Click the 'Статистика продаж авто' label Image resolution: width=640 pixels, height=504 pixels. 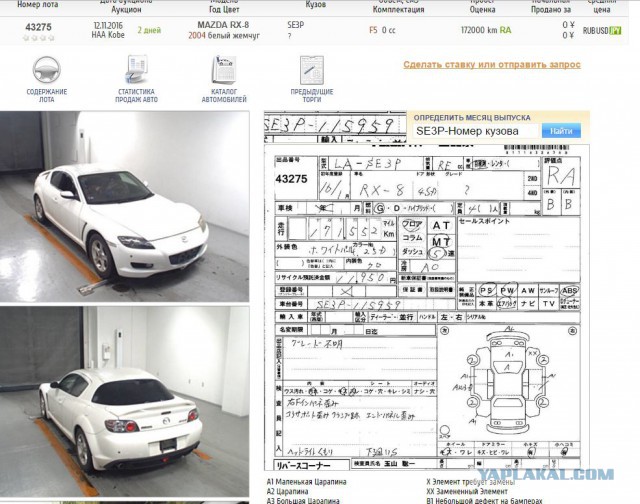(x=136, y=95)
